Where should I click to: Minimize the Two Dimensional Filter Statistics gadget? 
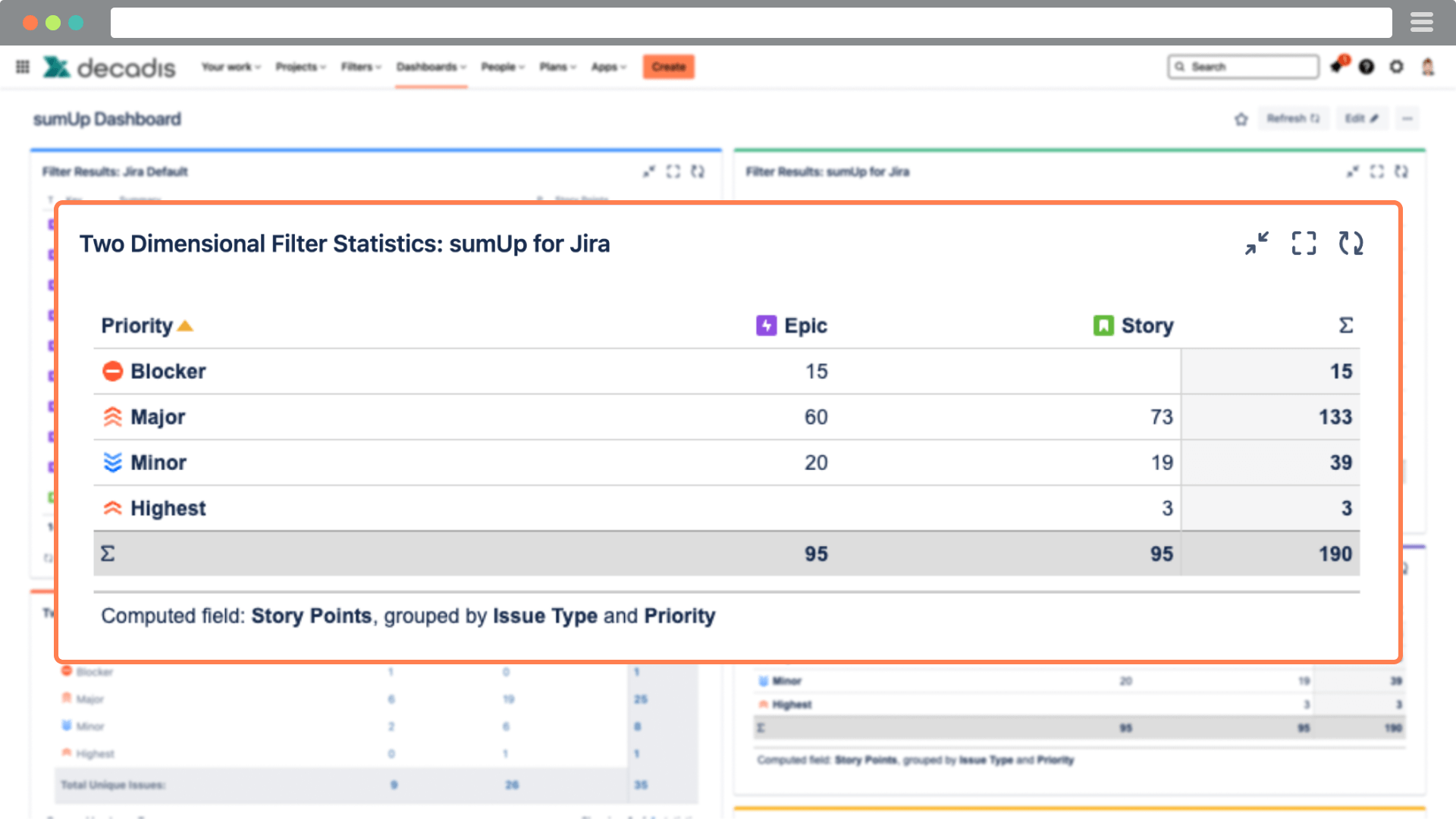[x=1257, y=243]
